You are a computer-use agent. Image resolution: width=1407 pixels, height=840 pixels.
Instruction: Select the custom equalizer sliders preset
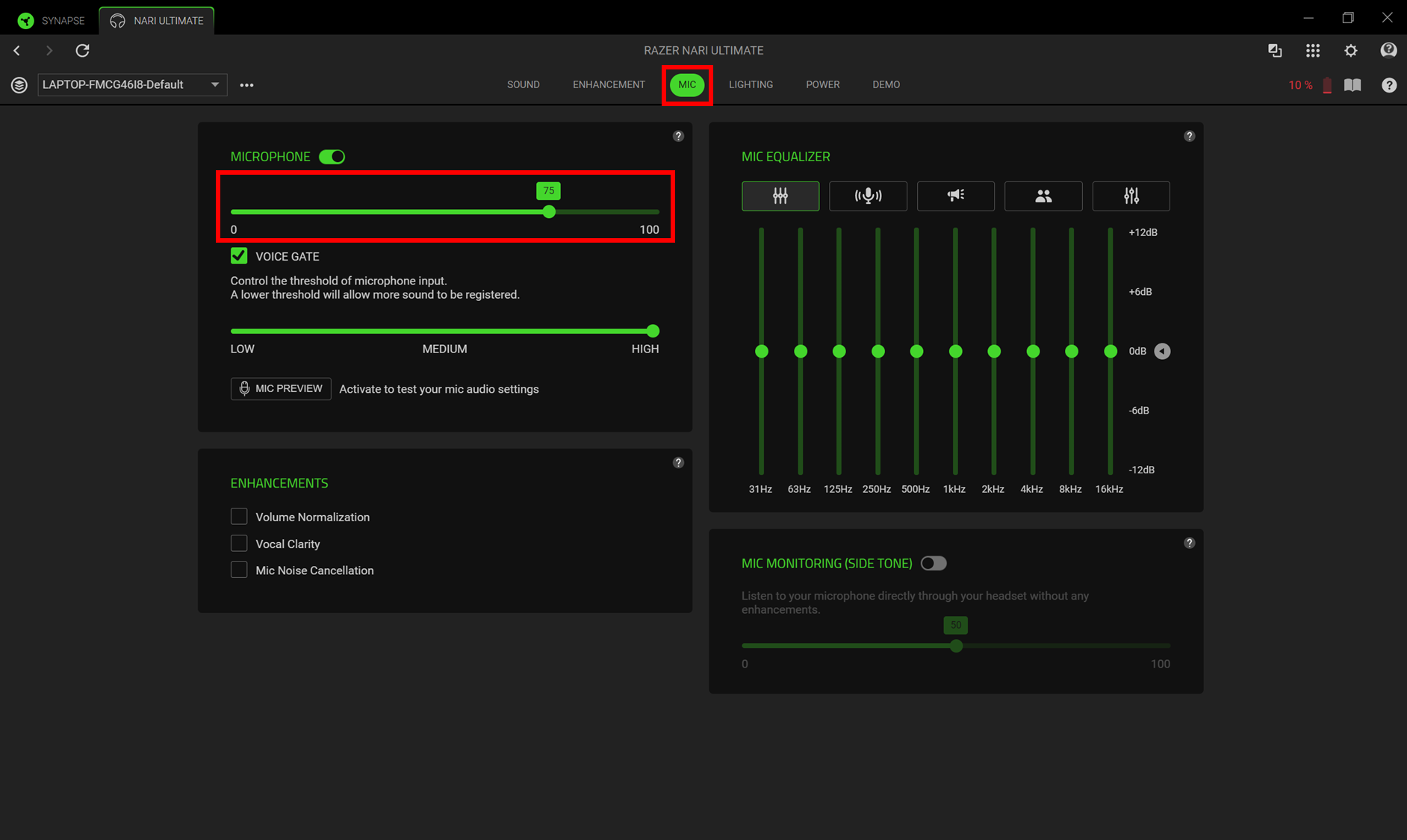pos(1131,196)
